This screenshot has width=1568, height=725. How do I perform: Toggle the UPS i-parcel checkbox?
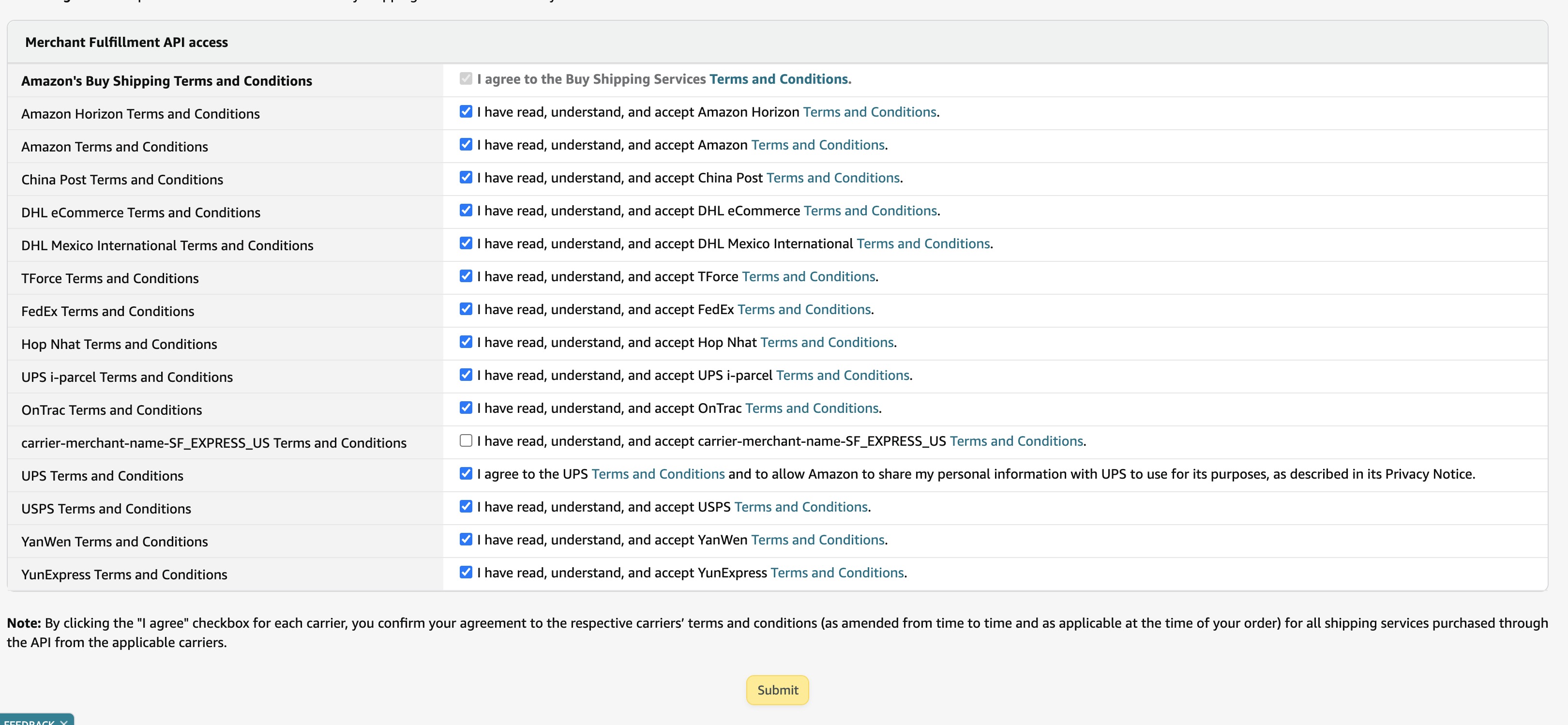click(x=466, y=375)
